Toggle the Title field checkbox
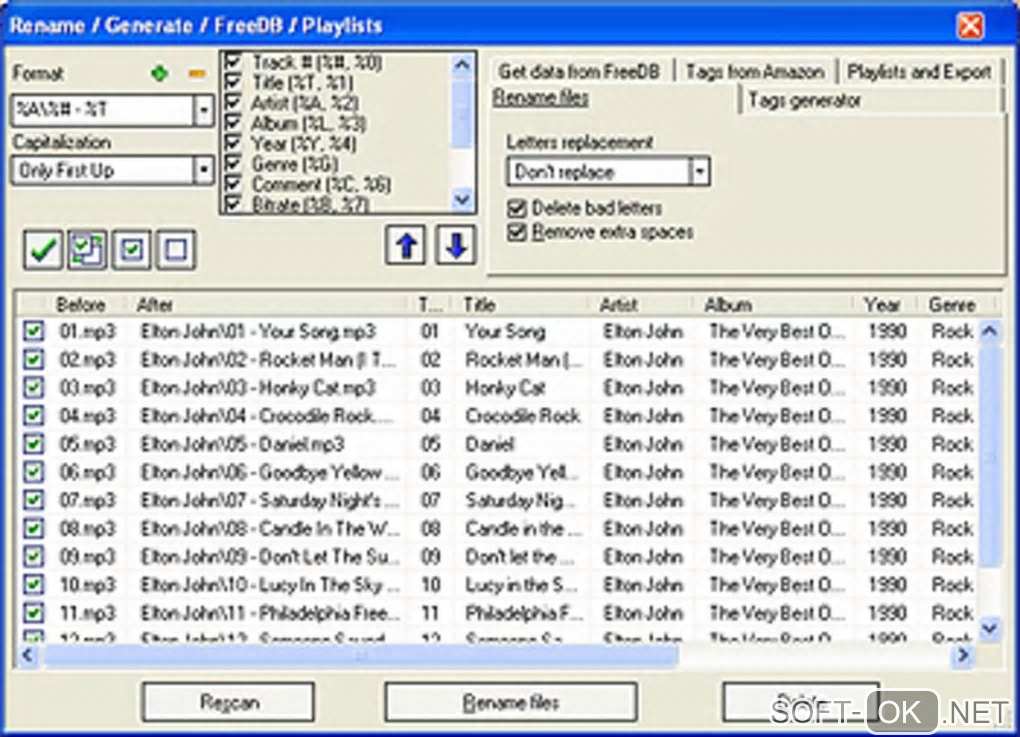The height and width of the screenshot is (737, 1020). 234,83
